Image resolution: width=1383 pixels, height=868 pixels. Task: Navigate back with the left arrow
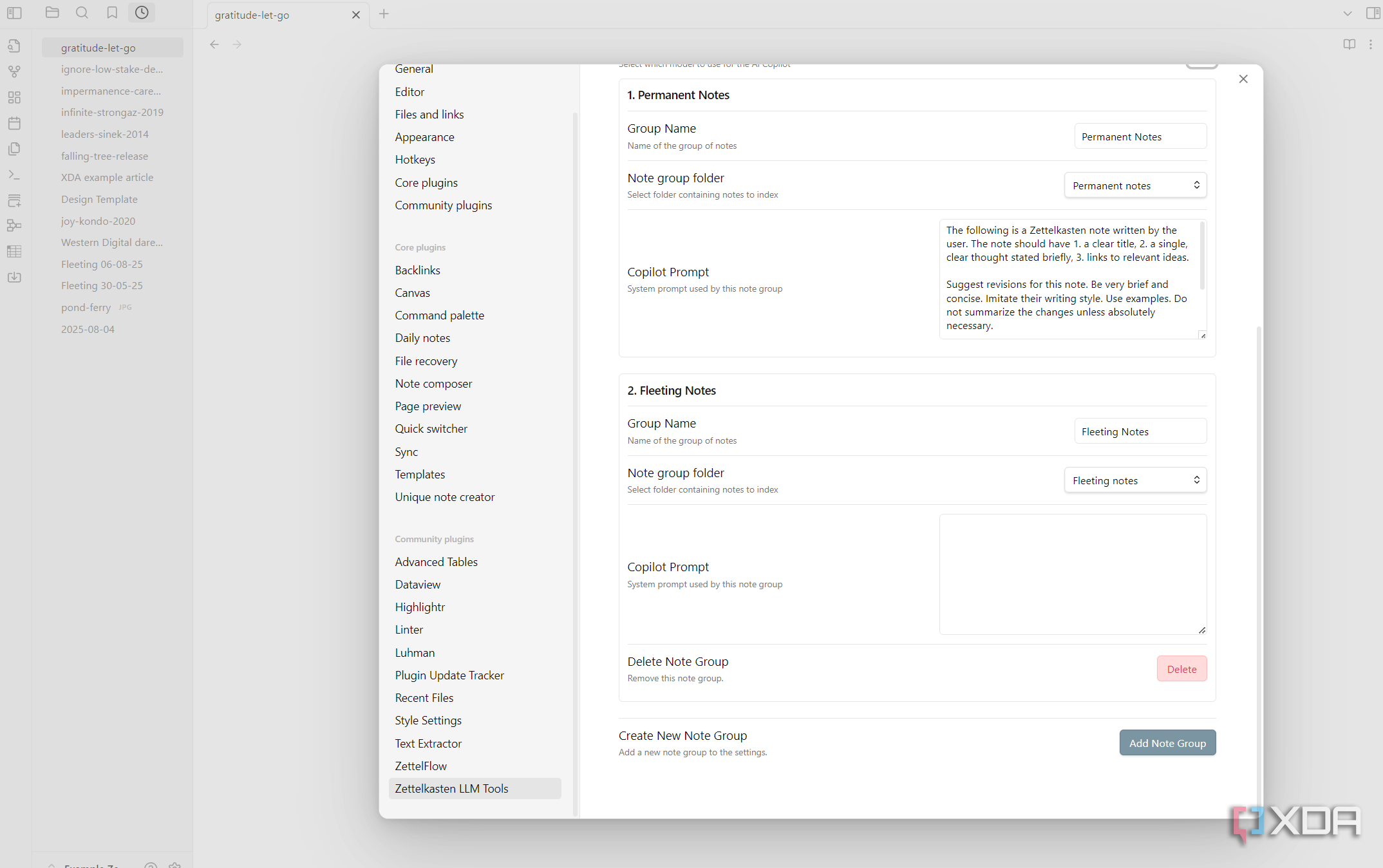pos(214,44)
